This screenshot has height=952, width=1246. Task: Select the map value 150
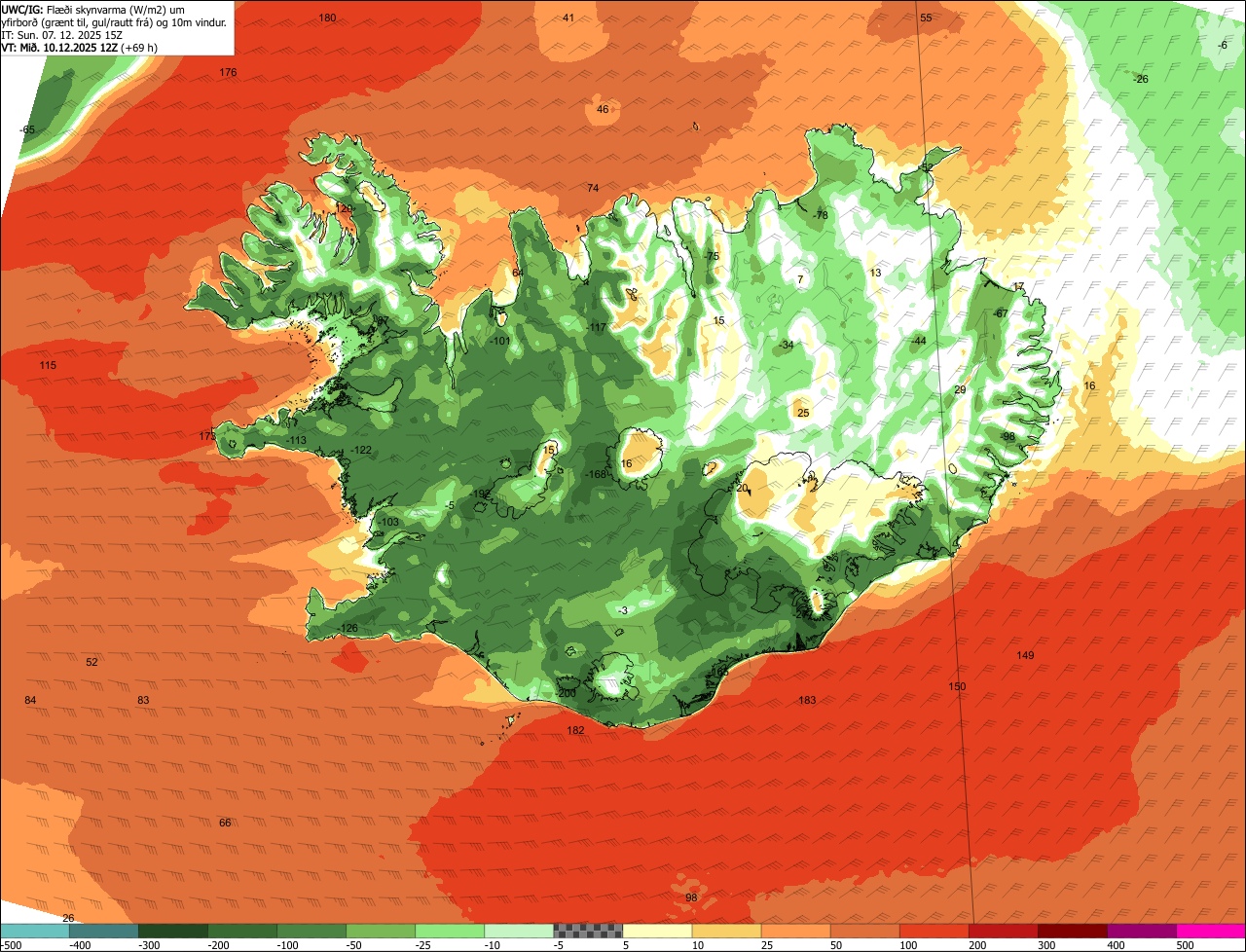958,686
